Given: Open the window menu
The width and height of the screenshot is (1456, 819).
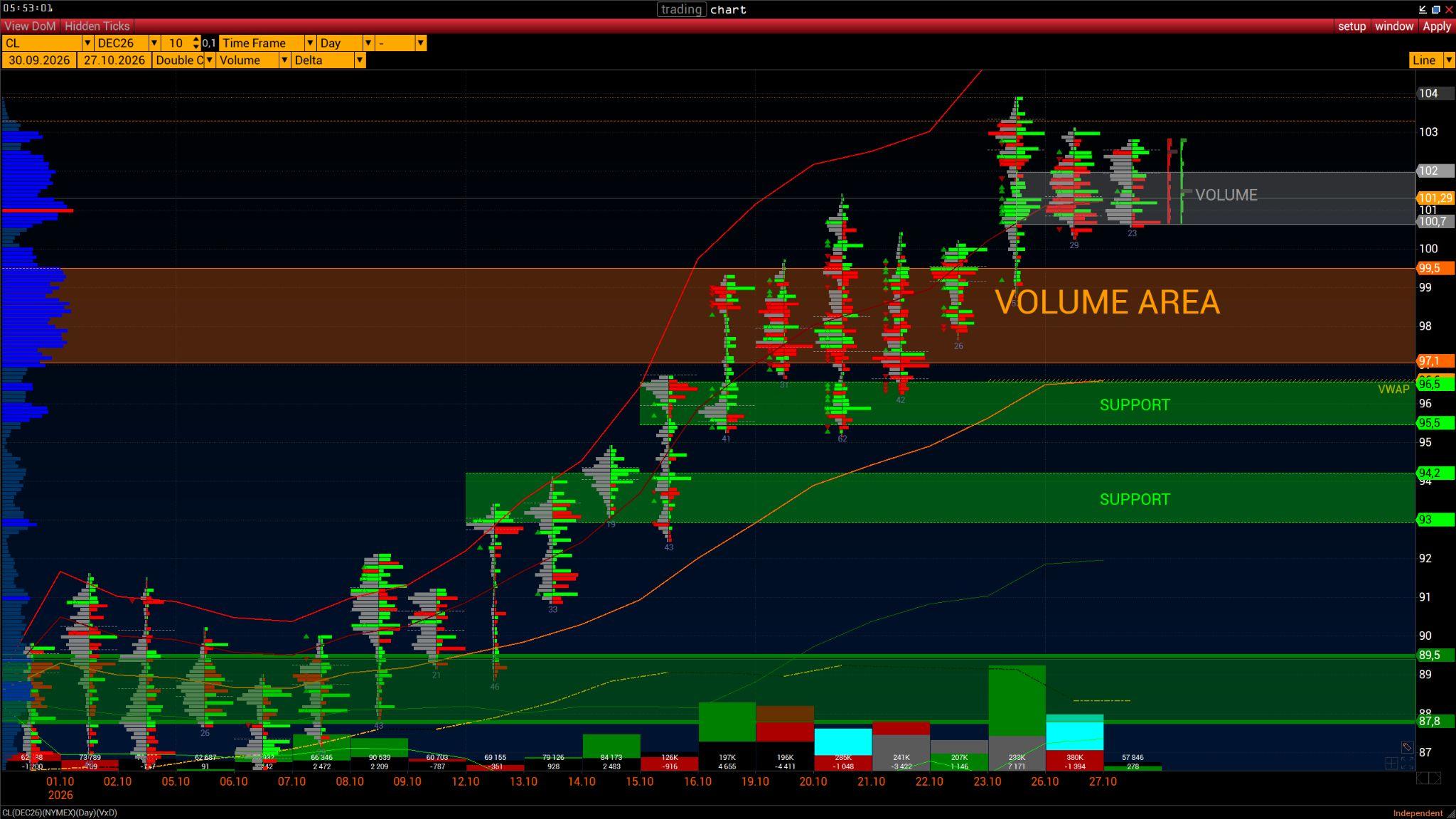Looking at the screenshot, I should [1393, 26].
